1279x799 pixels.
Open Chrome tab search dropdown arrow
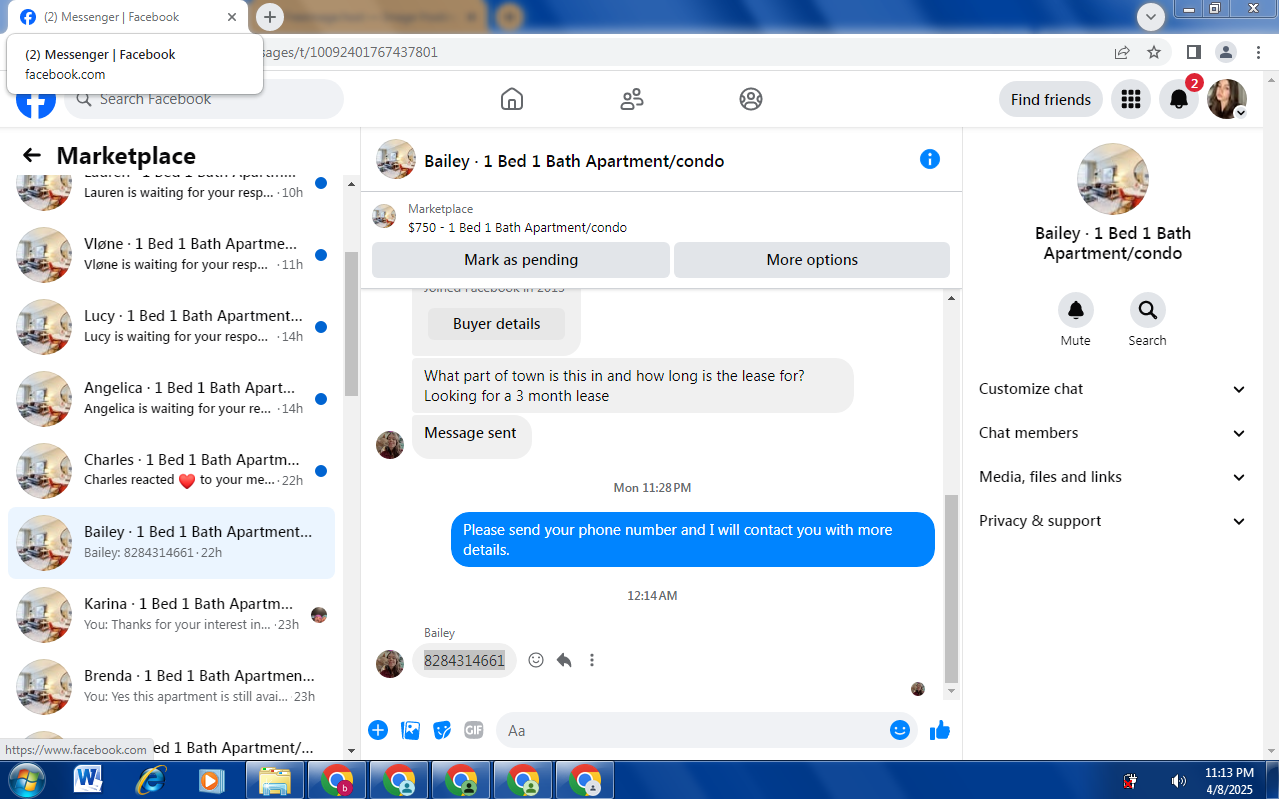coord(1151,17)
